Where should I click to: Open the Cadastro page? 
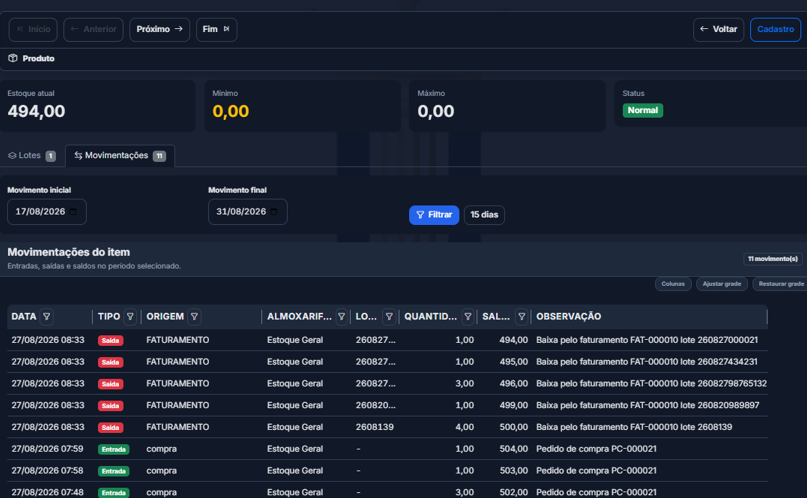[x=775, y=29]
